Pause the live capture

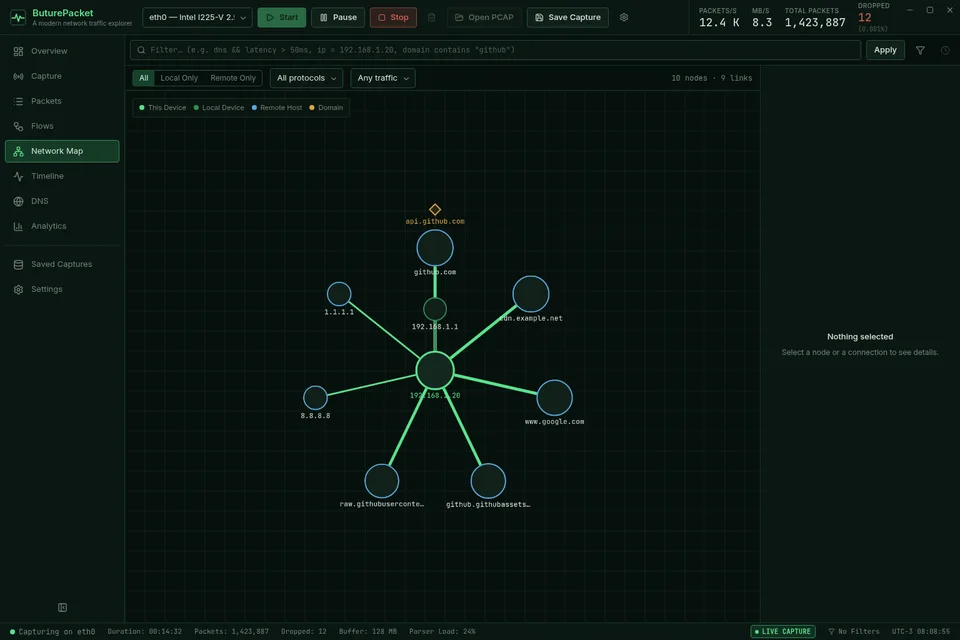point(338,17)
